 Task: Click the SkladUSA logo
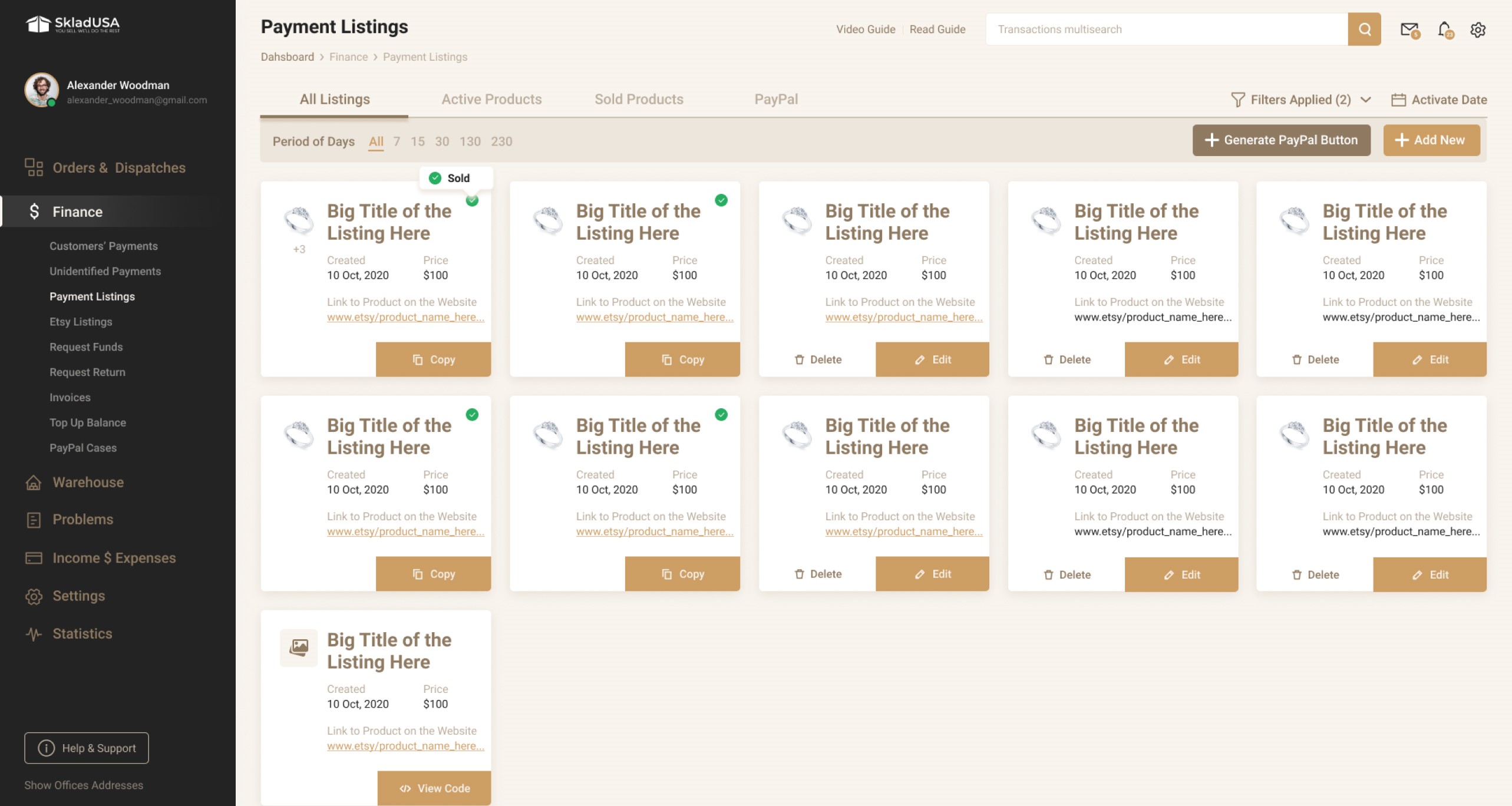[71, 25]
